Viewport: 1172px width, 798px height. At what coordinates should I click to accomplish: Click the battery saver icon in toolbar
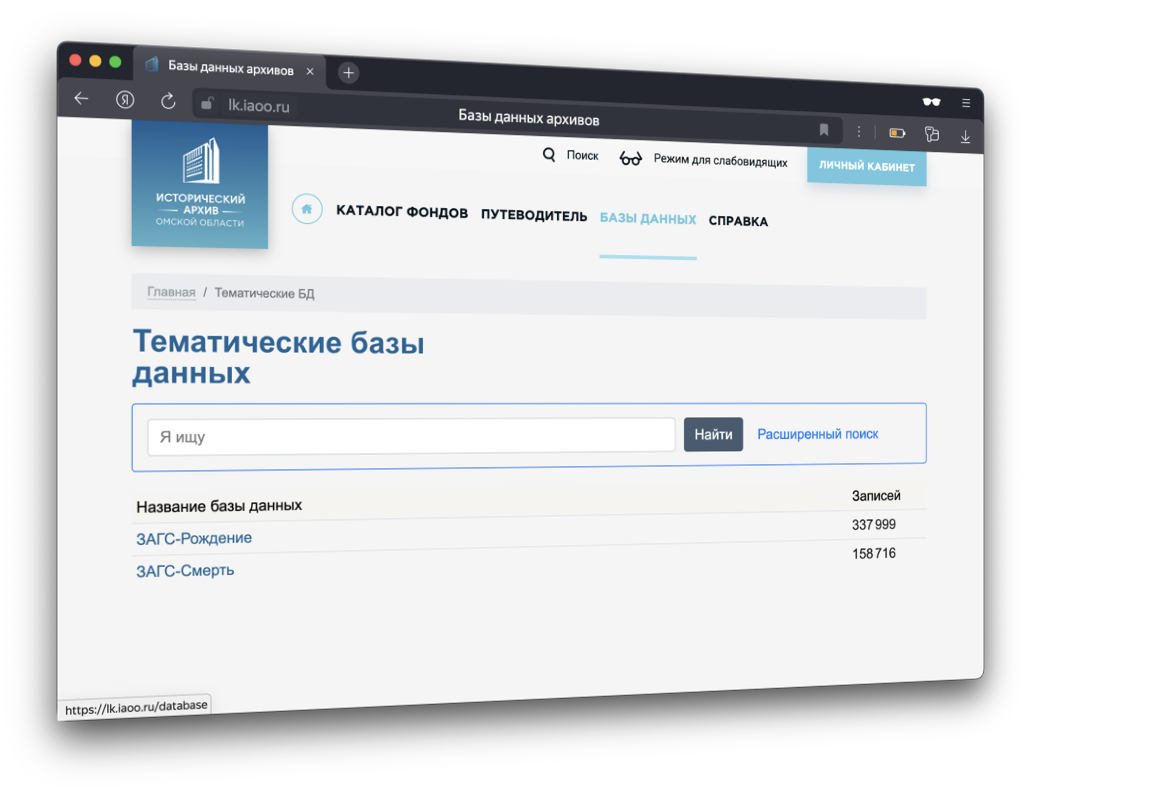click(x=897, y=133)
